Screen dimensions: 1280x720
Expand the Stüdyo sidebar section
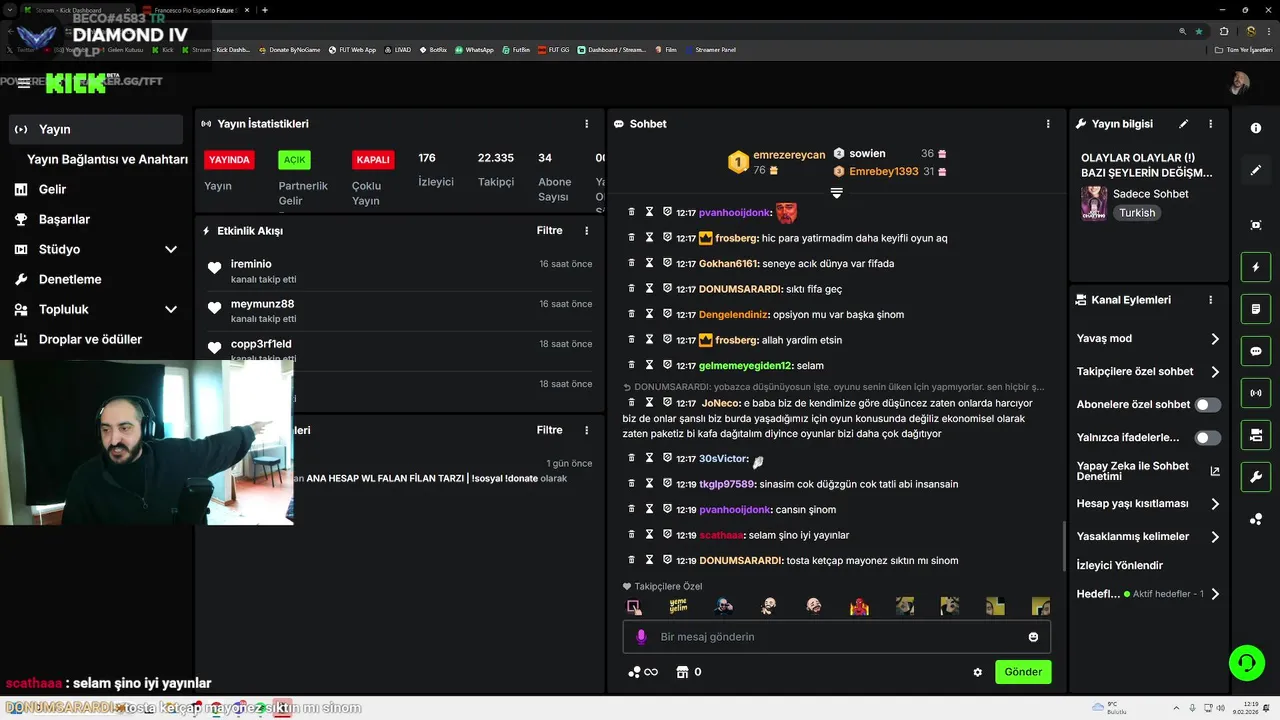click(x=171, y=249)
